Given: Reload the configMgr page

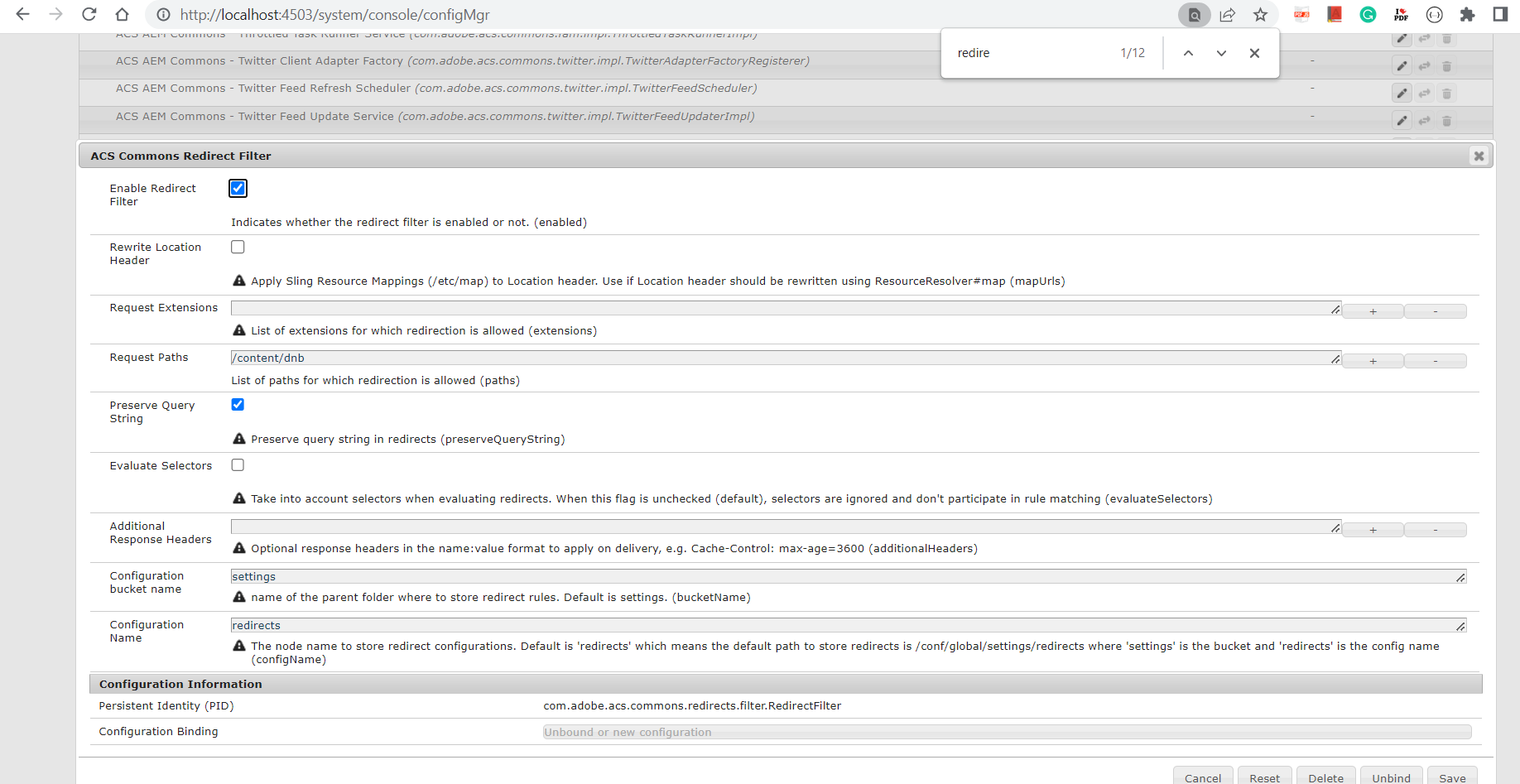Looking at the screenshot, I should coord(89,14).
